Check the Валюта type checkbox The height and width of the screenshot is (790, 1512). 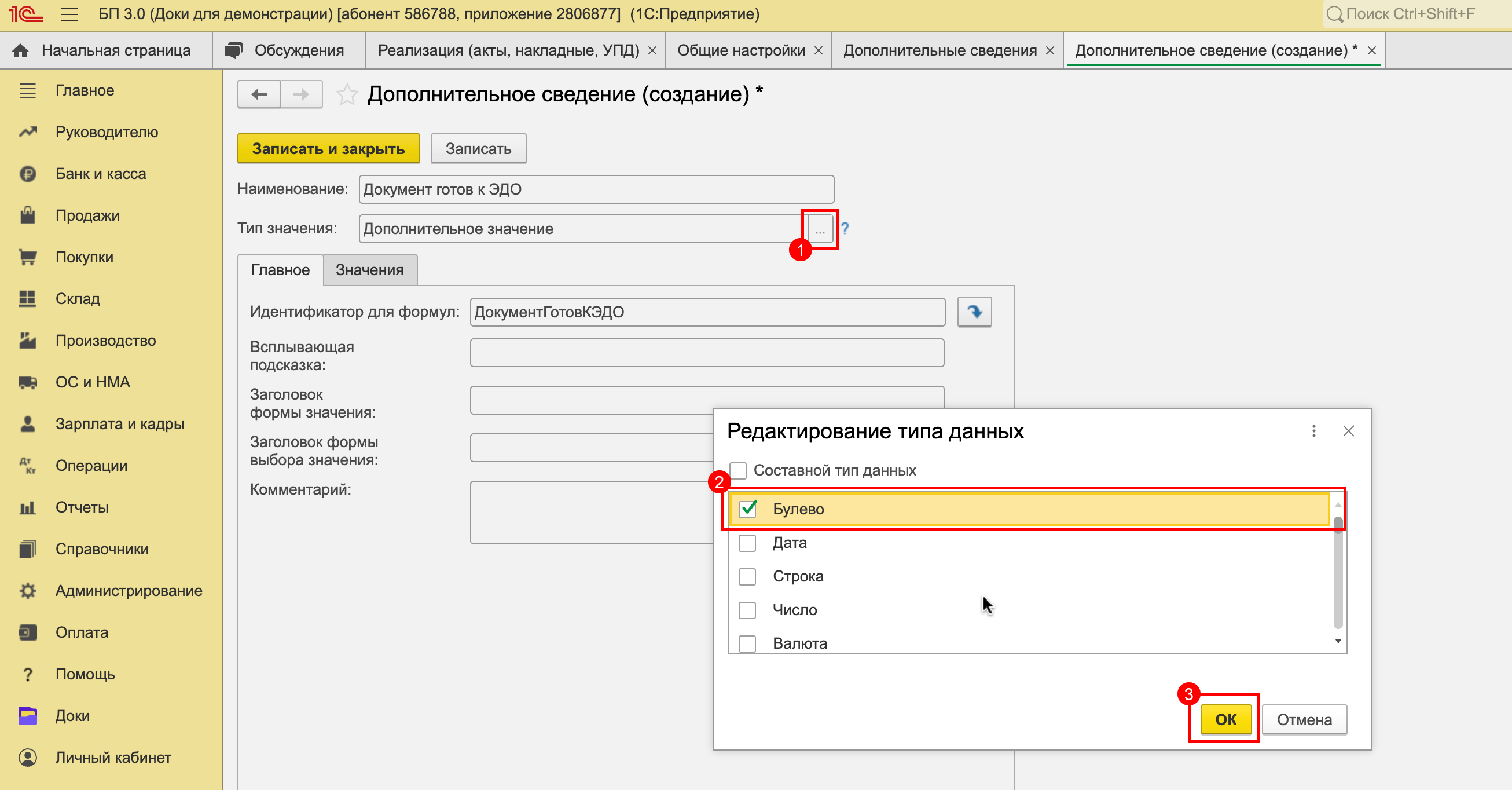point(747,643)
